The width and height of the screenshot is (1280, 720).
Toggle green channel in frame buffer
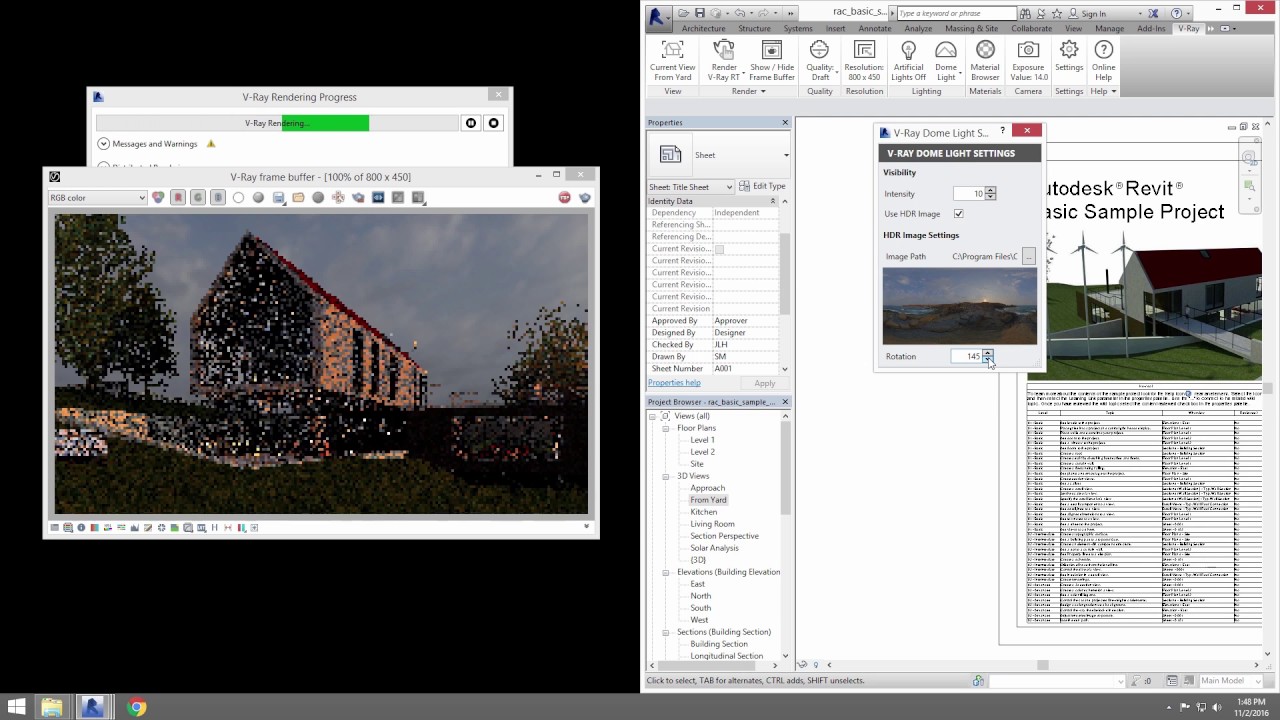tap(198, 198)
